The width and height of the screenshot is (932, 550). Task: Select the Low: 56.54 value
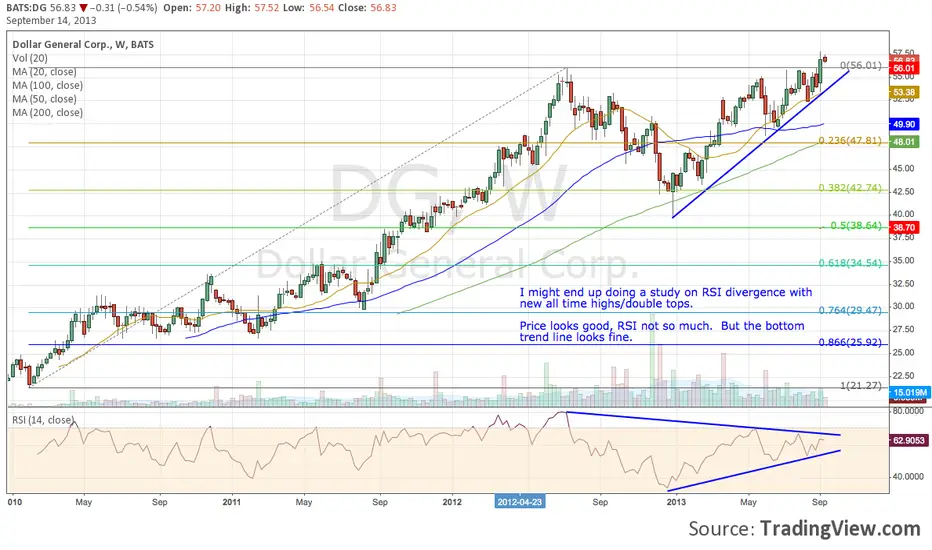[x=308, y=8]
